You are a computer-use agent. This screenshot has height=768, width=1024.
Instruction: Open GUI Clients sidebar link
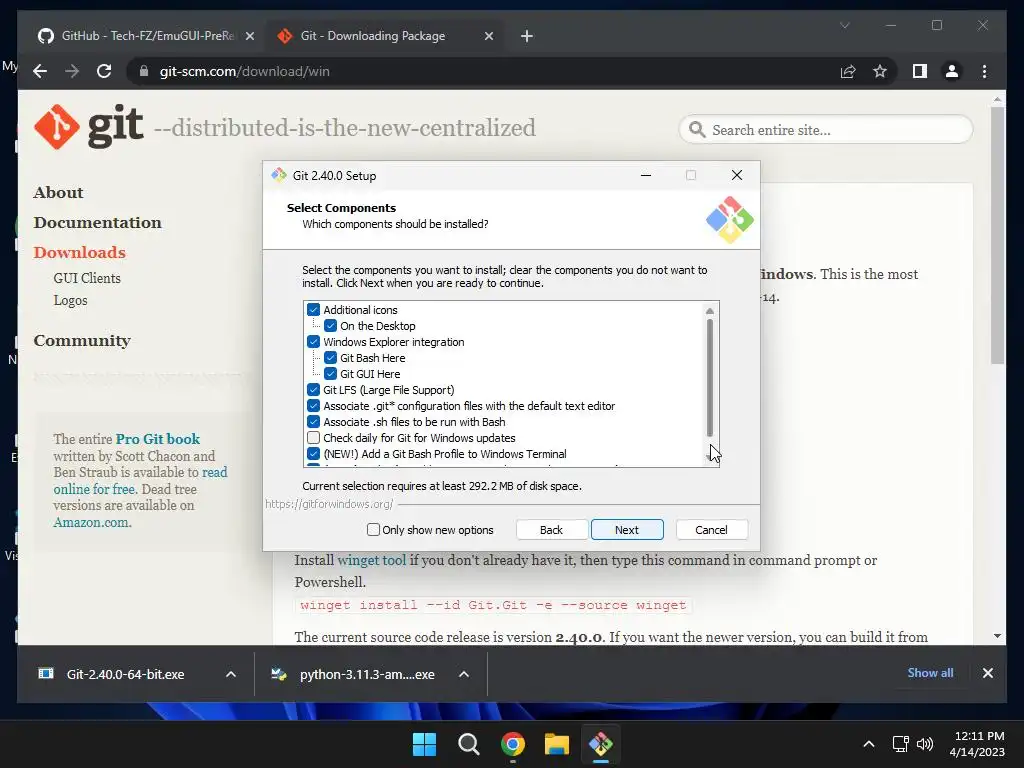pos(87,278)
